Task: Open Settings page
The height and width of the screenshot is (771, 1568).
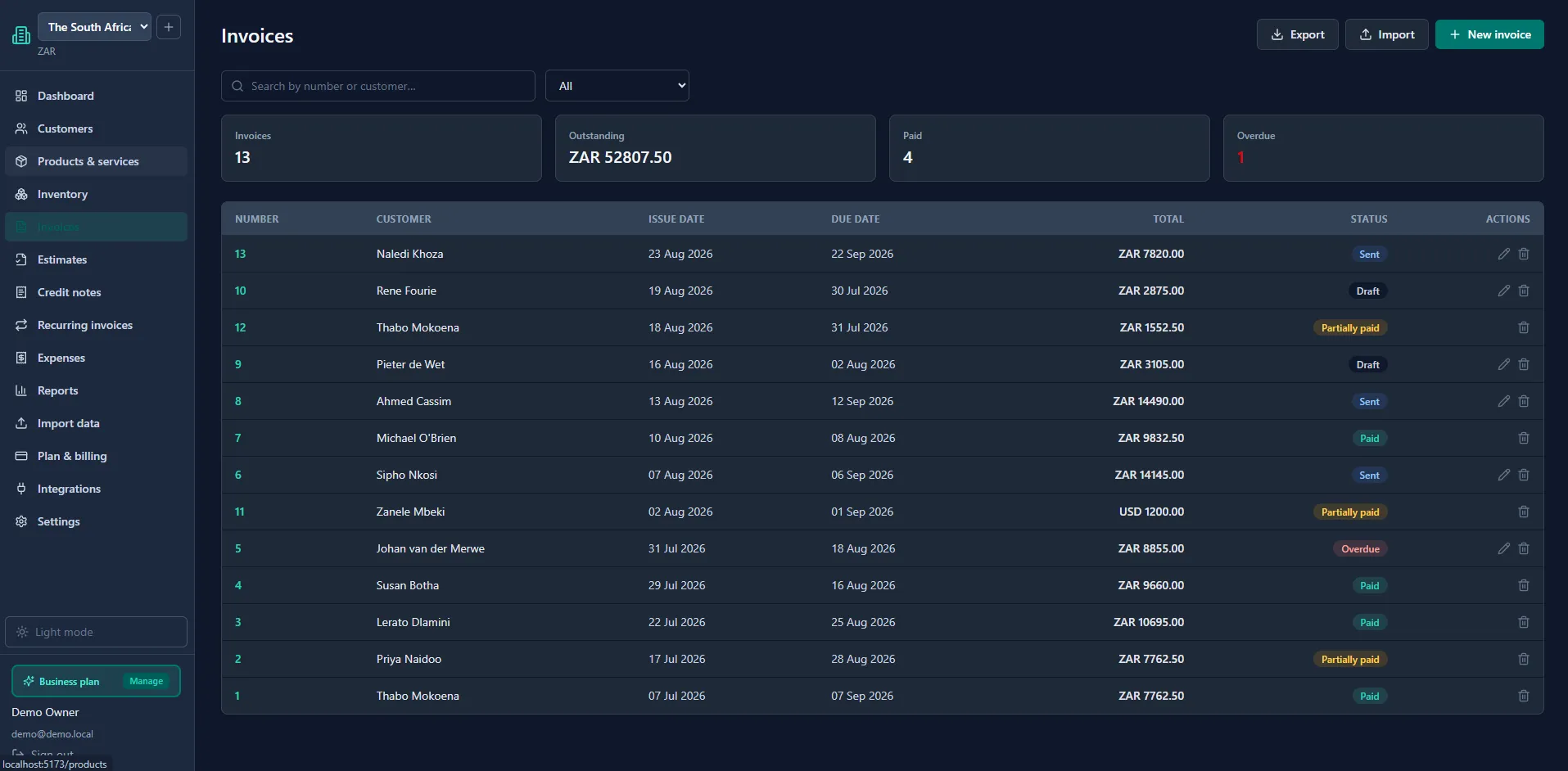Action: [x=96, y=521]
